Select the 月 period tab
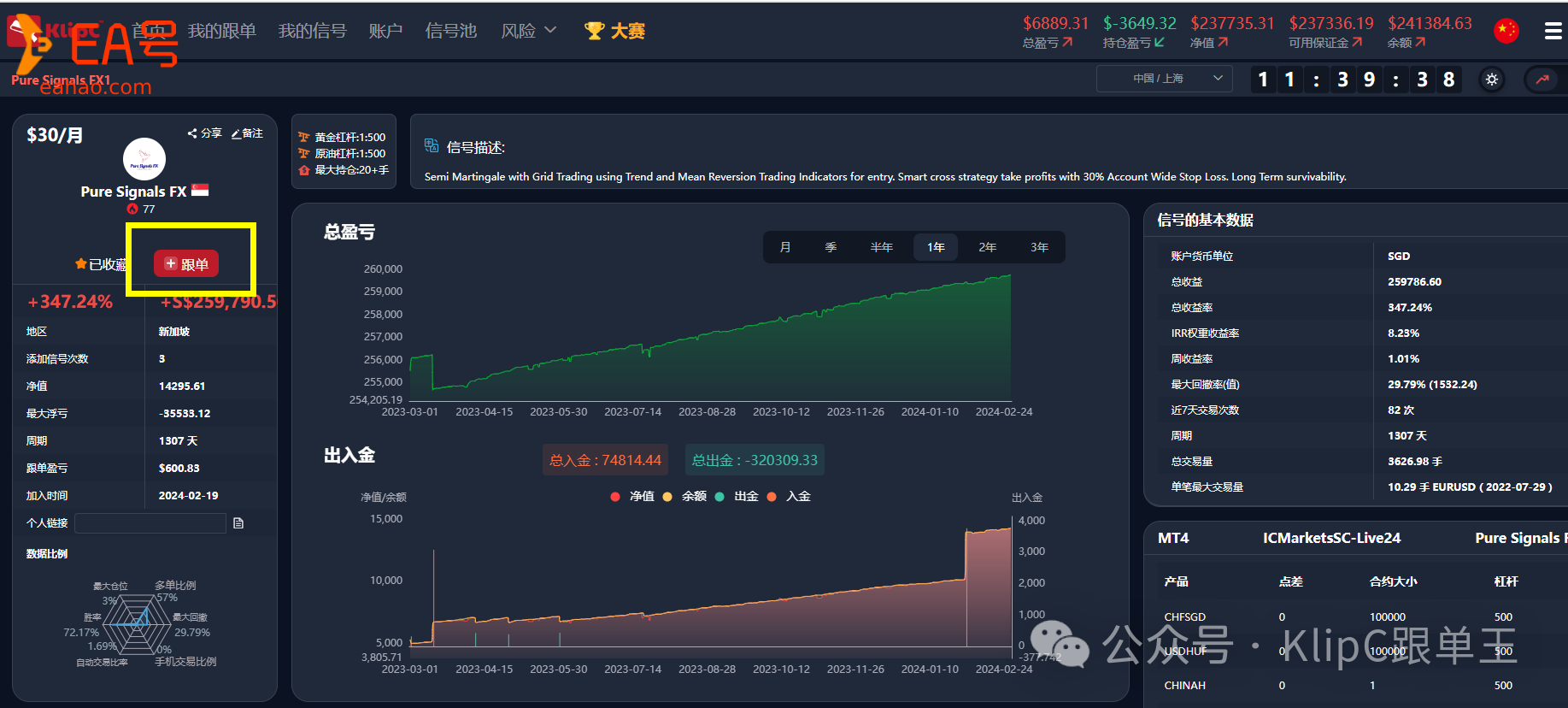1568x708 pixels. point(785,247)
